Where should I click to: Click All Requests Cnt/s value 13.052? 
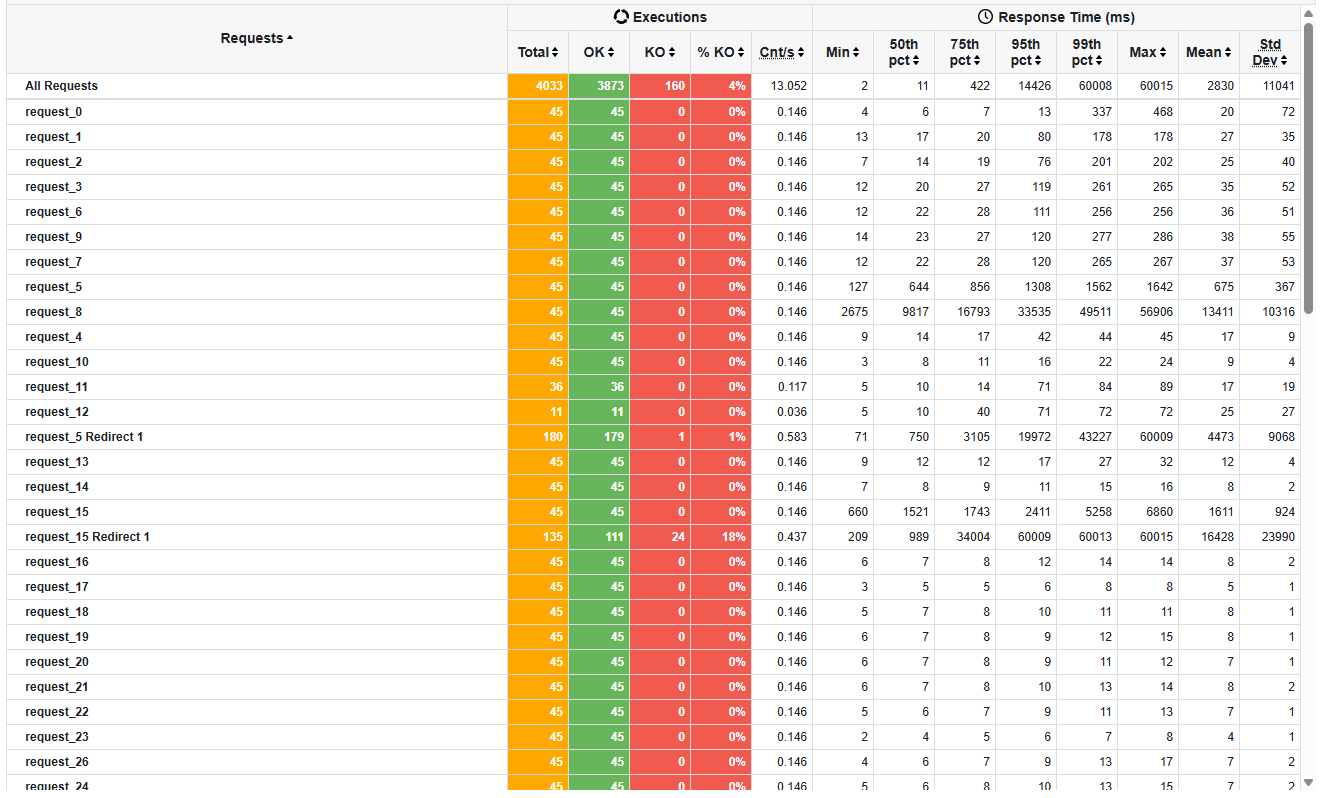(789, 86)
